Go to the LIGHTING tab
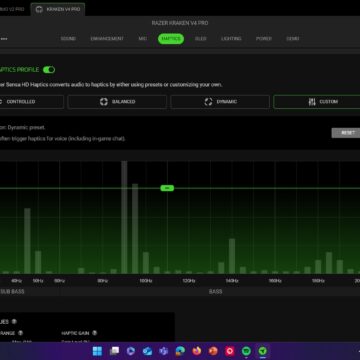This screenshot has height=360, width=360. click(231, 39)
